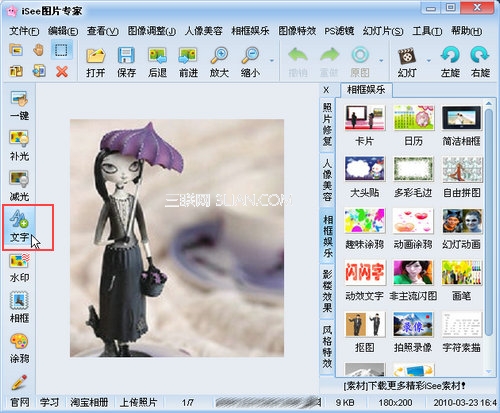This screenshot has height=413, width=500.
Task: Choose the 大头贴 thumbnail
Action: (x=365, y=169)
